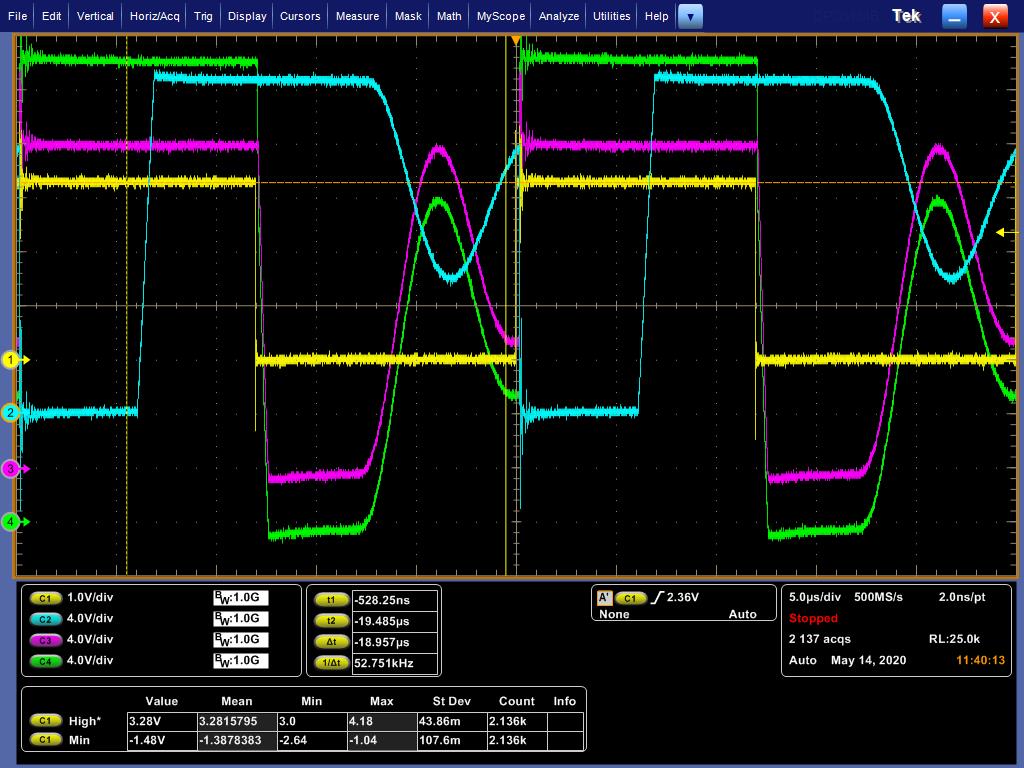Image resolution: width=1024 pixels, height=768 pixels.
Task: Open the Horiz/Acq menu
Action: pos(155,16)
